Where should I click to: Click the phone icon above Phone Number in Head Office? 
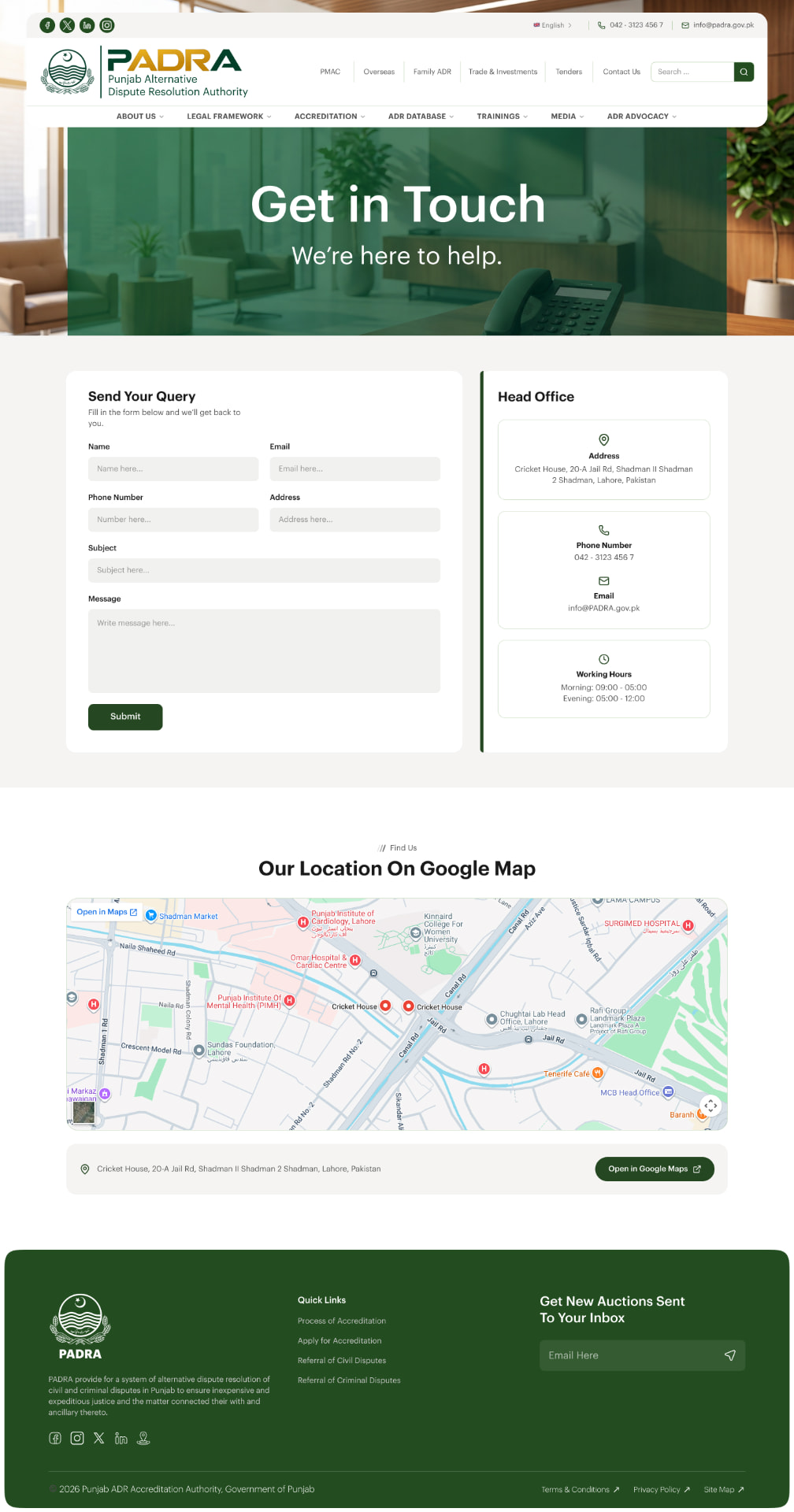(x=604, y=530)
